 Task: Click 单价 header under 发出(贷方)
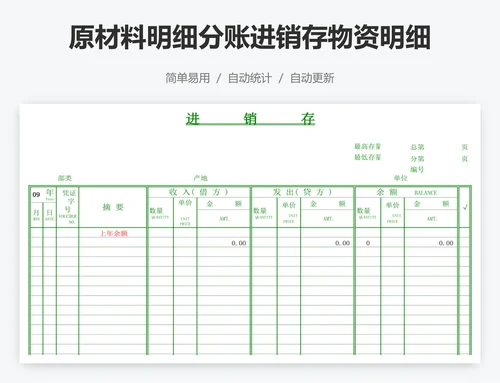(x=289, y=212)
